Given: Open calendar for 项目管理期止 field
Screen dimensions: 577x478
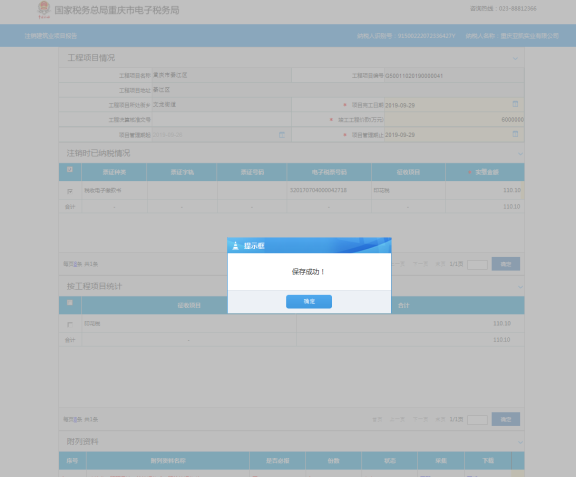Looking at the screenshot, I should click(x=515, y=134).
